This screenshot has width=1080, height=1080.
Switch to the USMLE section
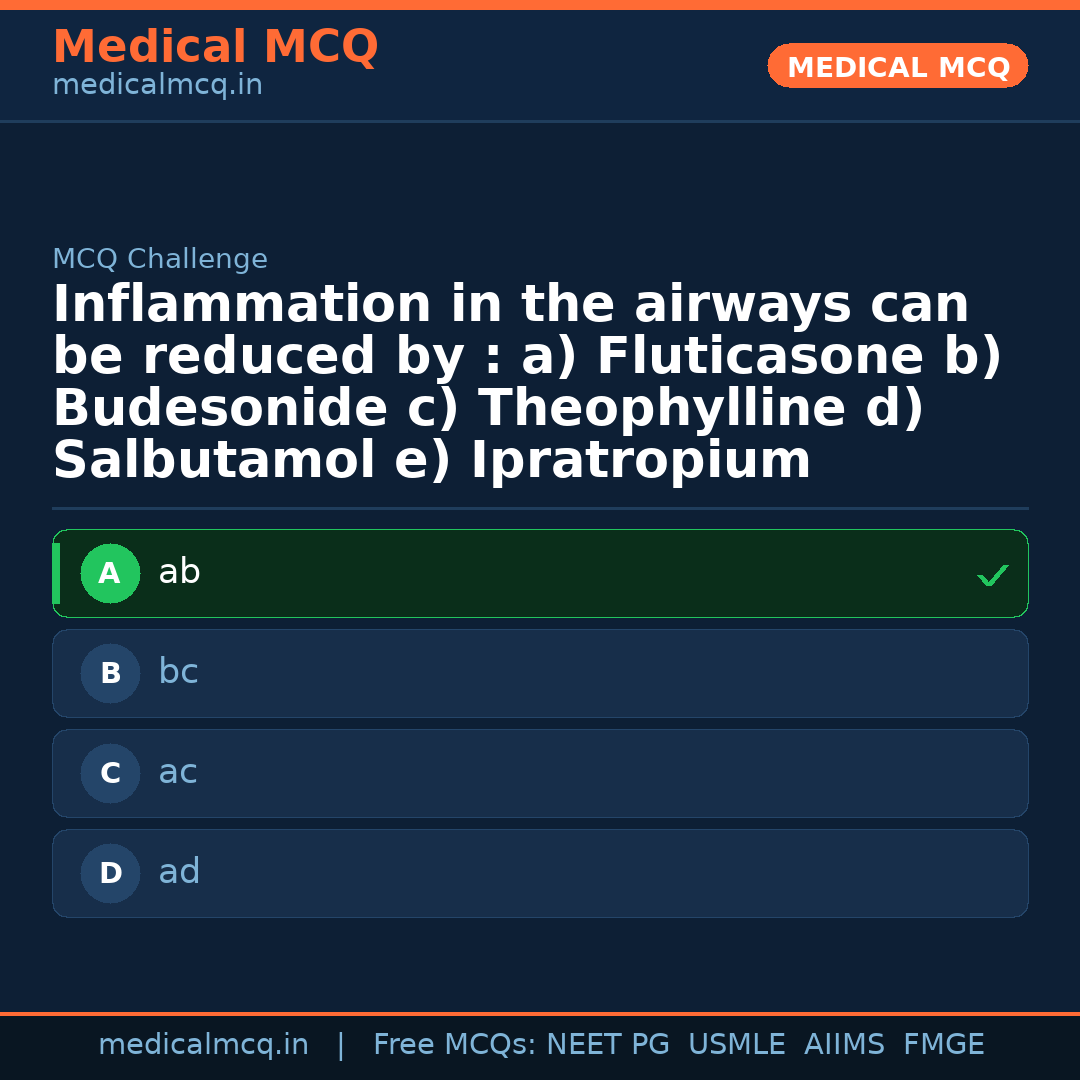coord(737,1044)
